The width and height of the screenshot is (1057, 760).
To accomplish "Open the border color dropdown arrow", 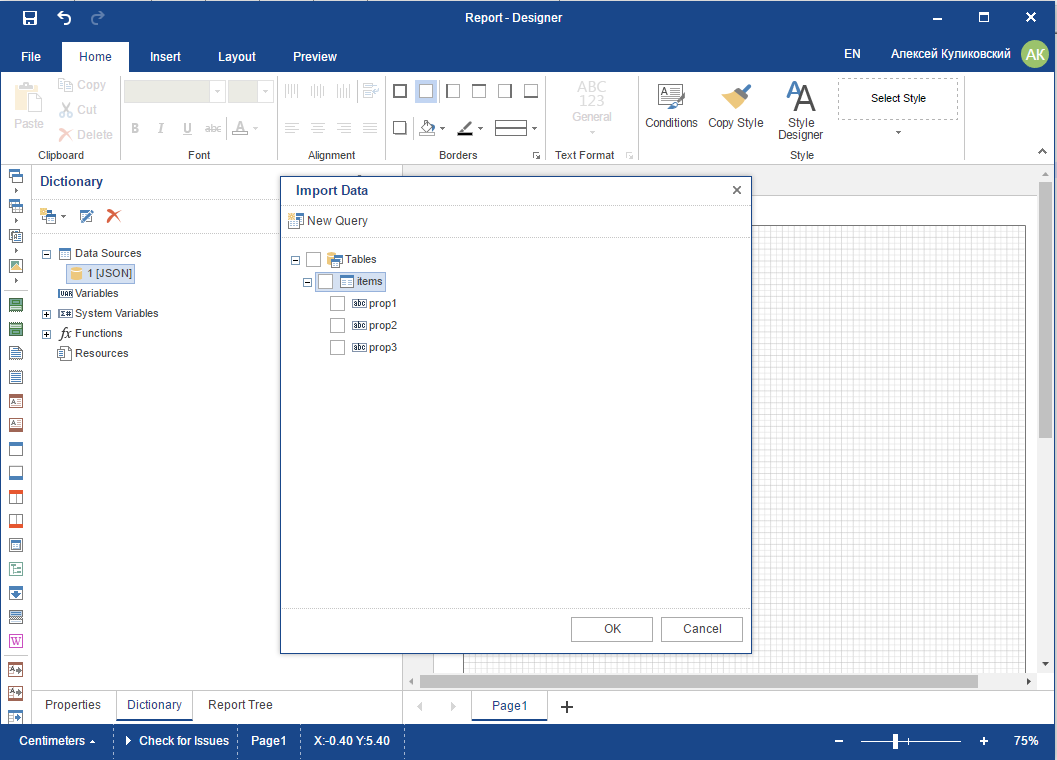I will point(481,128).
